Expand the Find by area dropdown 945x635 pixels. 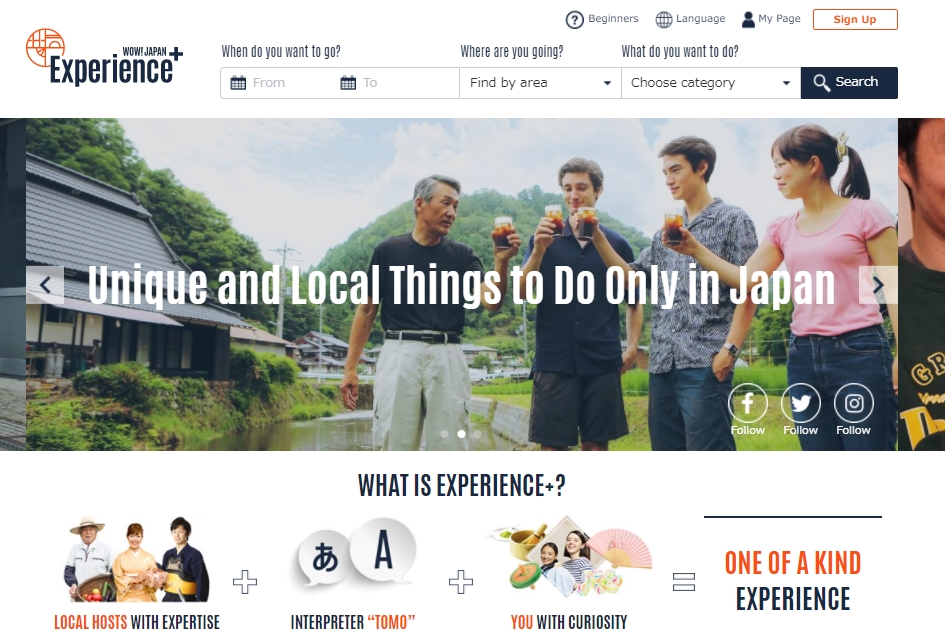tap(541, 83)
